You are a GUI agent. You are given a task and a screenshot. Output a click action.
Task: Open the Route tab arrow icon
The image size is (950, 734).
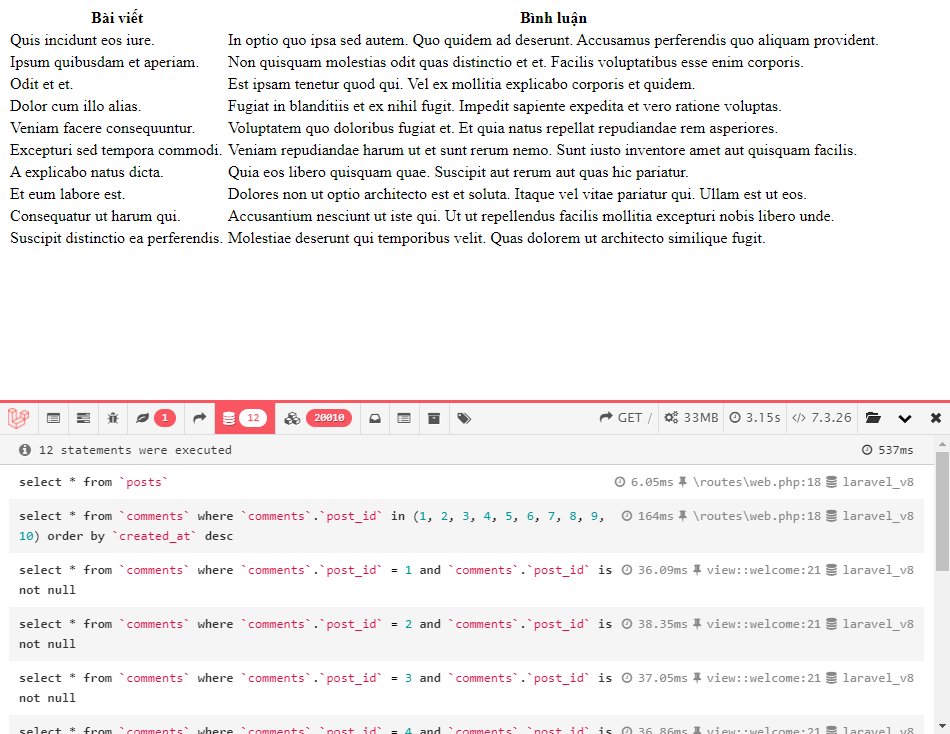199,418
